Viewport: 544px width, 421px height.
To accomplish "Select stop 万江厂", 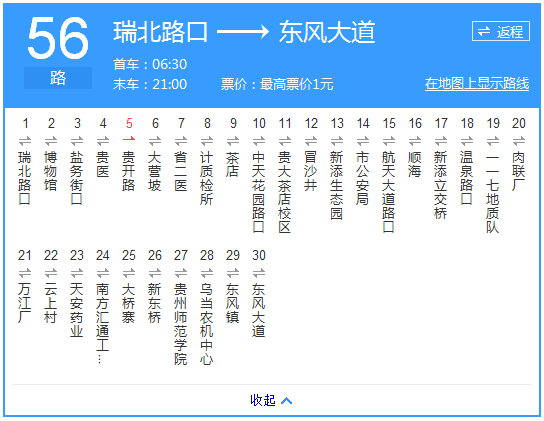I will coord(25,303).
